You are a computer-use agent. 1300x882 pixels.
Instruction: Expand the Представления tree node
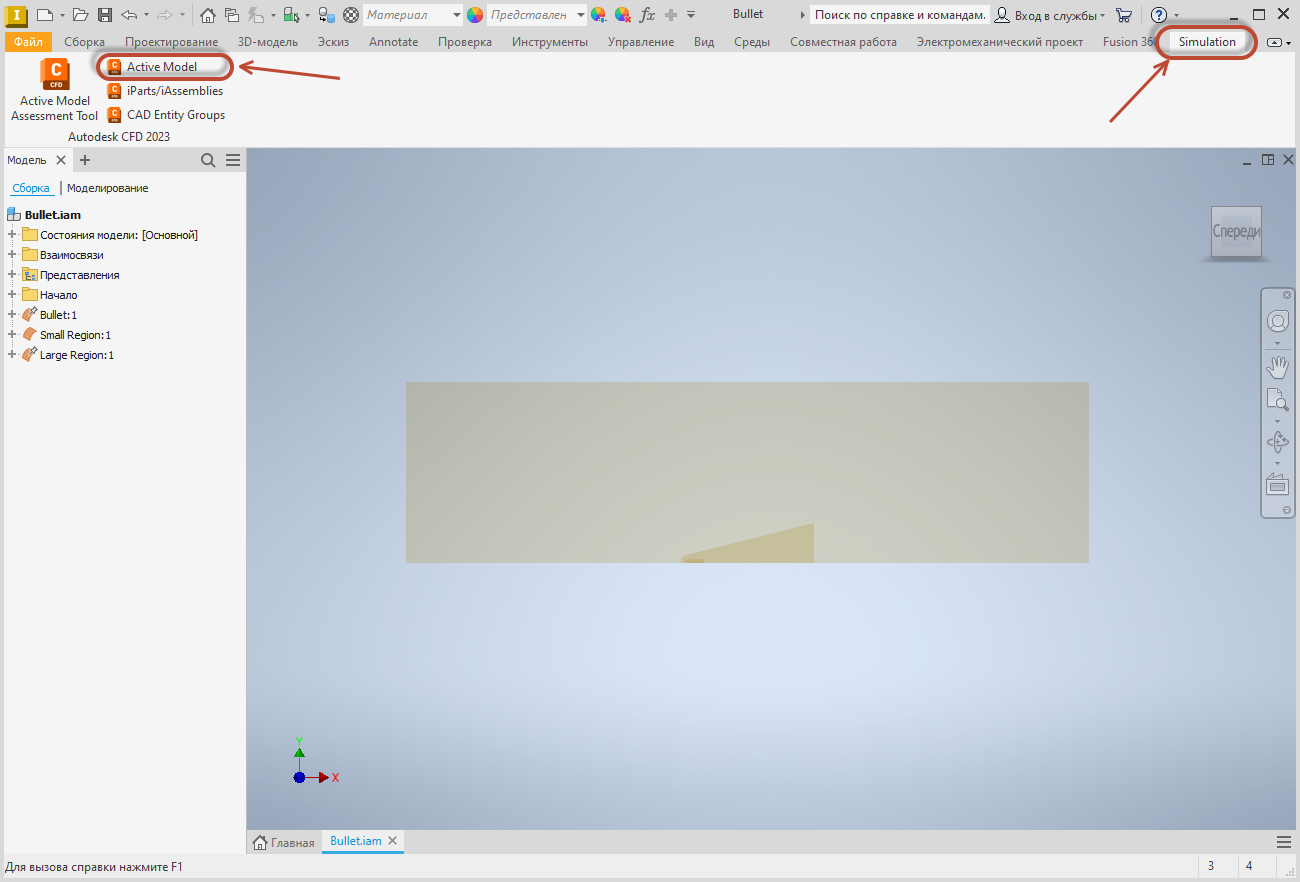tap(12, 275)
